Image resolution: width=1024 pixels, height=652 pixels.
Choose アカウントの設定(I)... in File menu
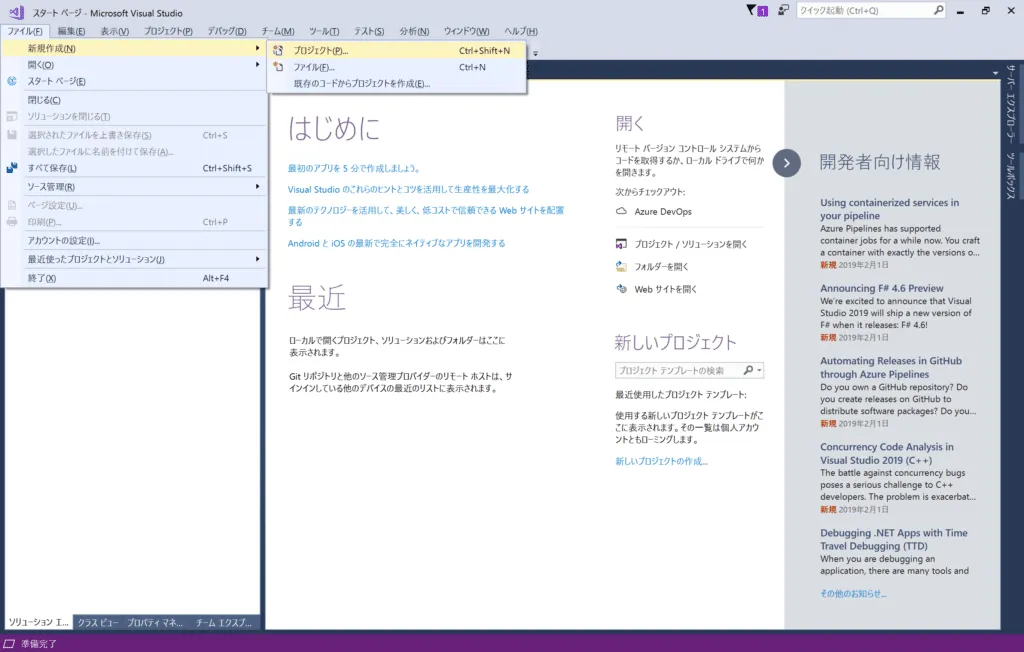(x=135, y=240)
